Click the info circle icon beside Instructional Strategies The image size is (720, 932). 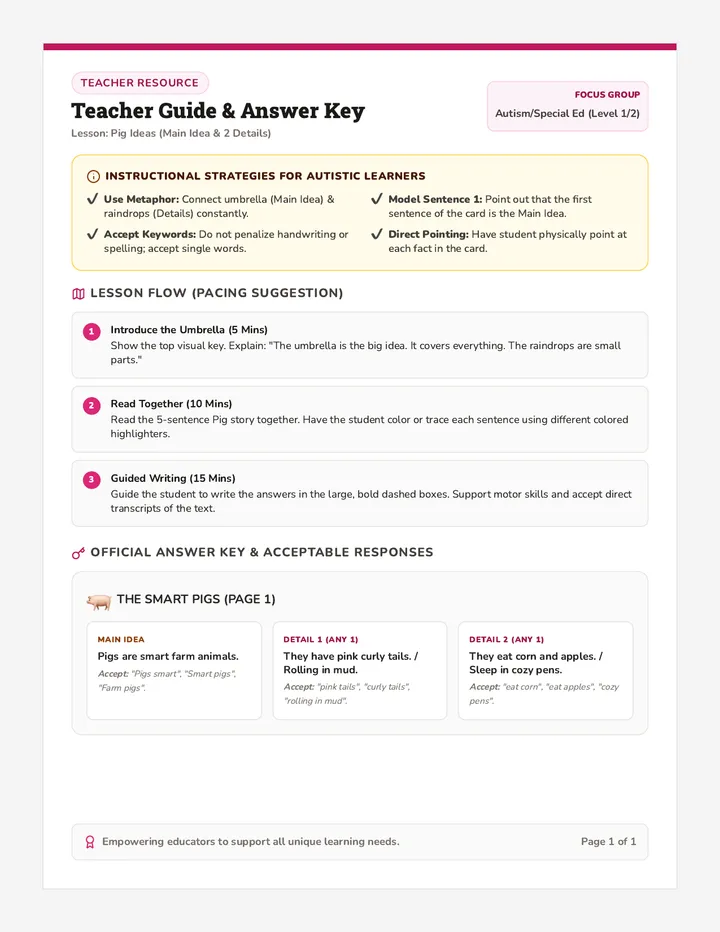tap(93, 176)
